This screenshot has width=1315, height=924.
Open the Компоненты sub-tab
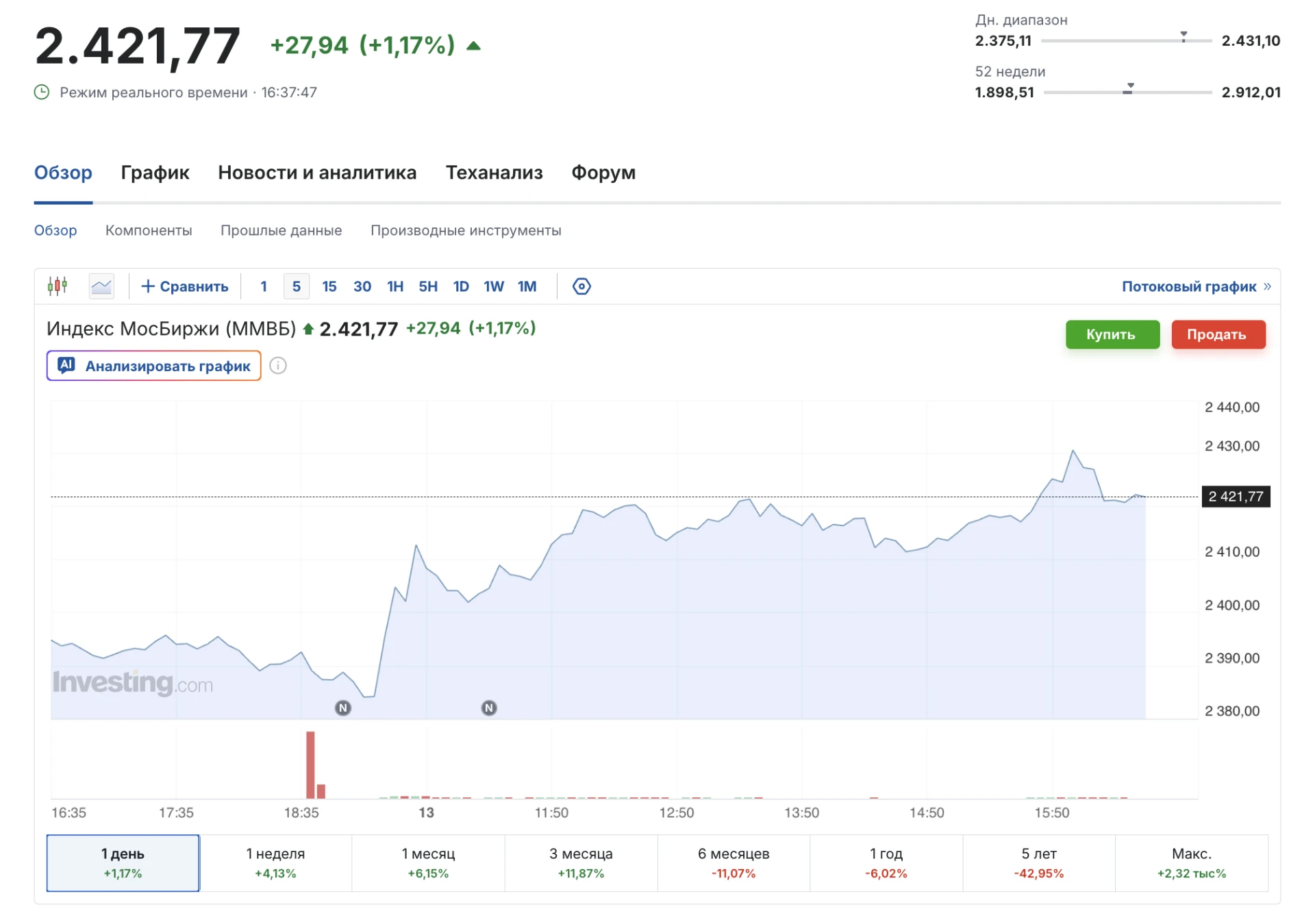[149, 231]
